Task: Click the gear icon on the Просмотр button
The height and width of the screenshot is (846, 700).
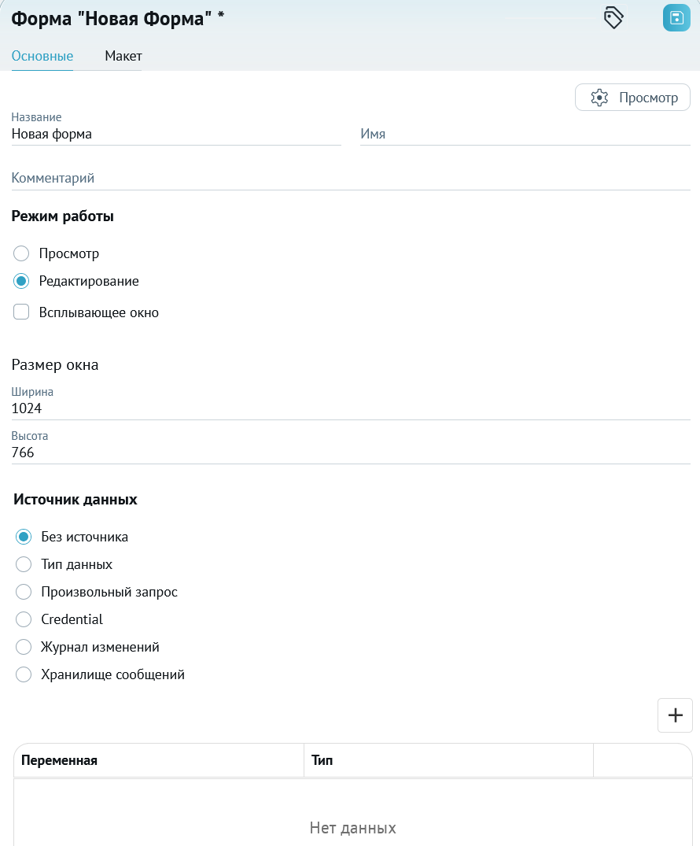Action: 599,98
